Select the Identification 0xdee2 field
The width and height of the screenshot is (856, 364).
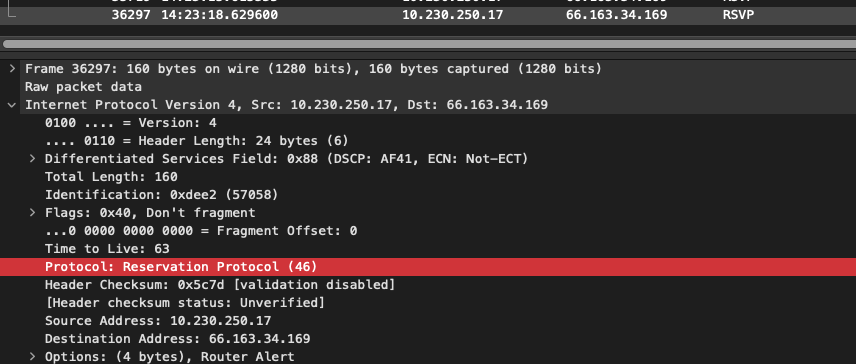pos(428,195)
